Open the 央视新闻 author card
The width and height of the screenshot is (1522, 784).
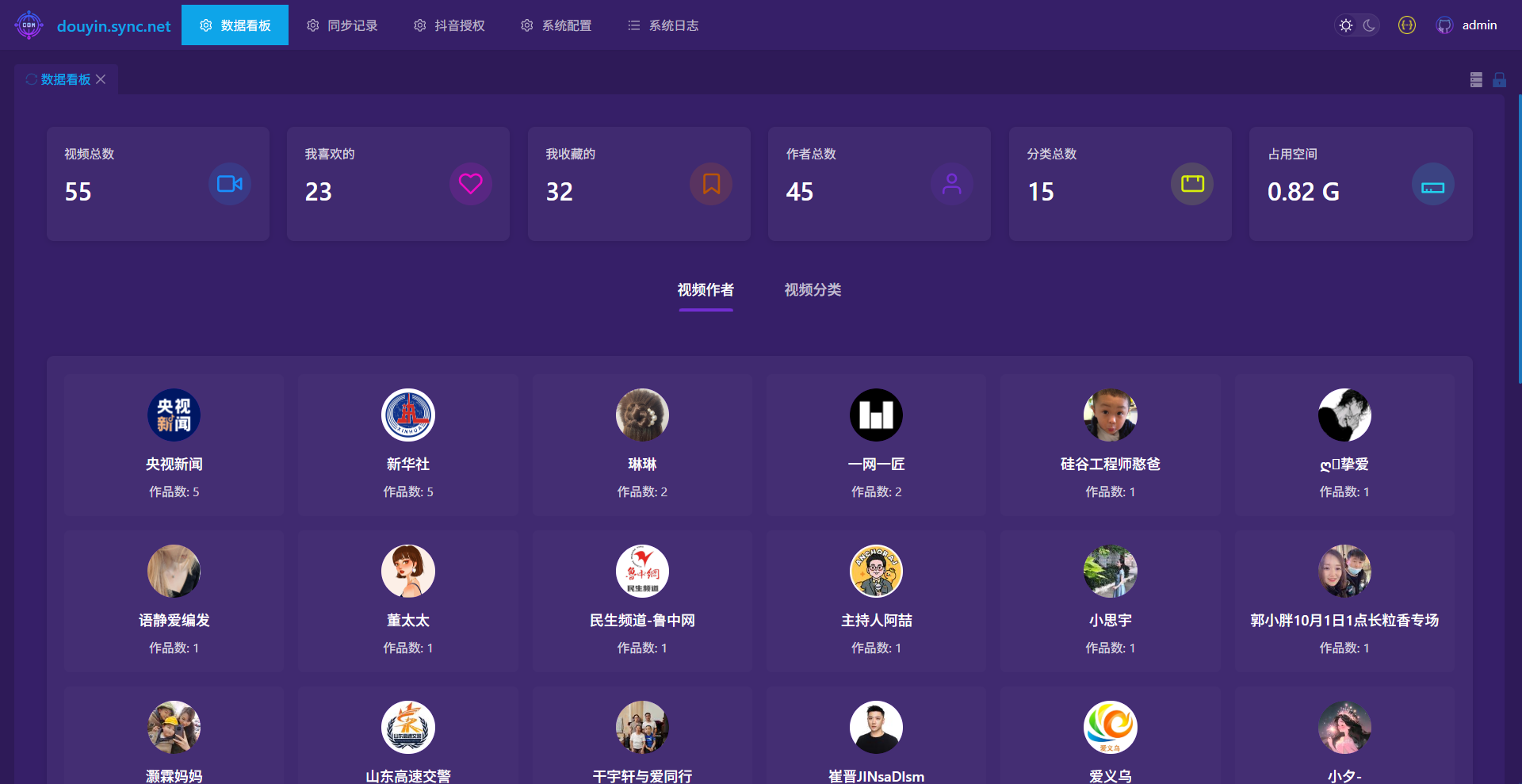[x=174, y=444]
